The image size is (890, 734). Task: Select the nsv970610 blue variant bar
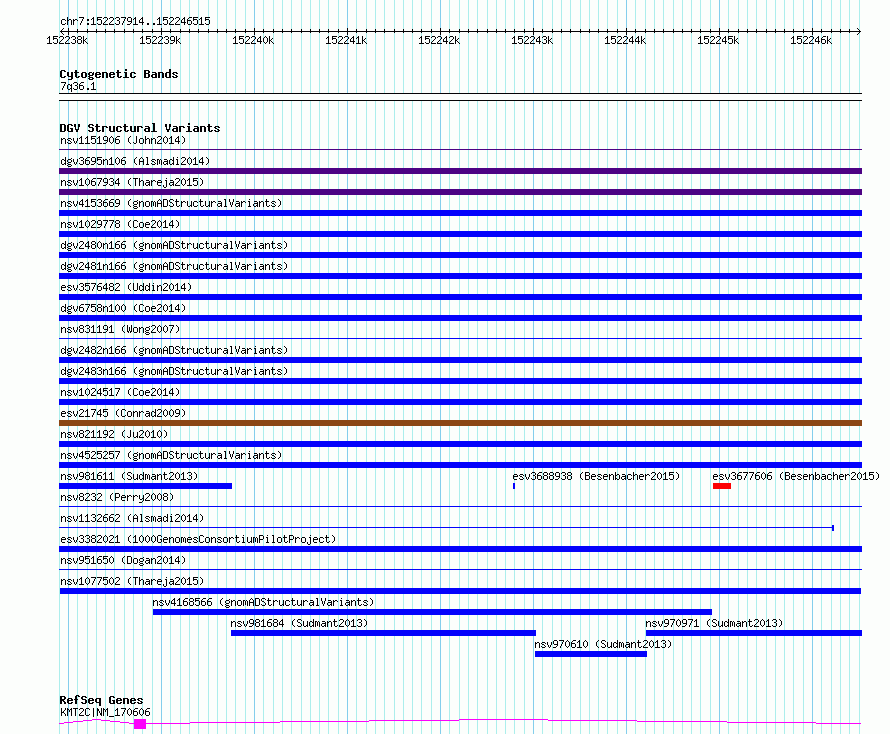coord(591,654)
